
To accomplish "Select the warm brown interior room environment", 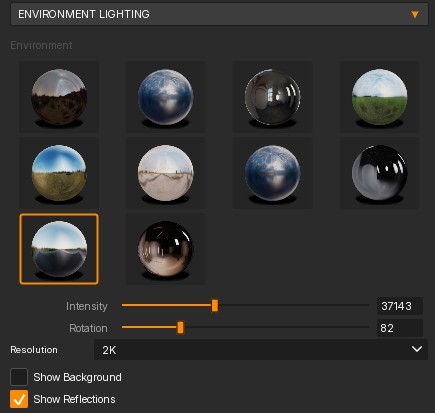I will (165, 249).
